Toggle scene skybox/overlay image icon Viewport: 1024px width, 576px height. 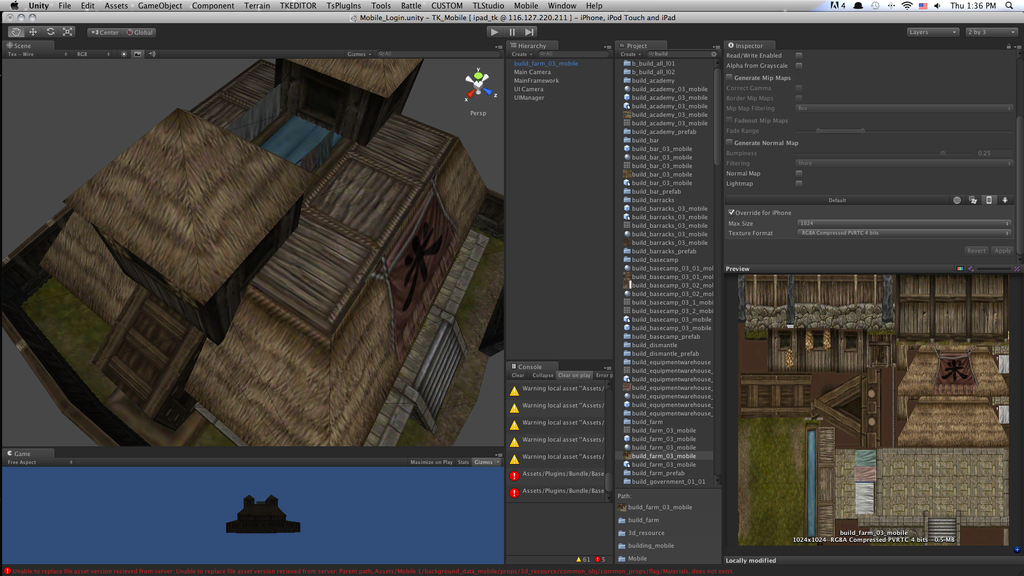(x=137, y=54)
